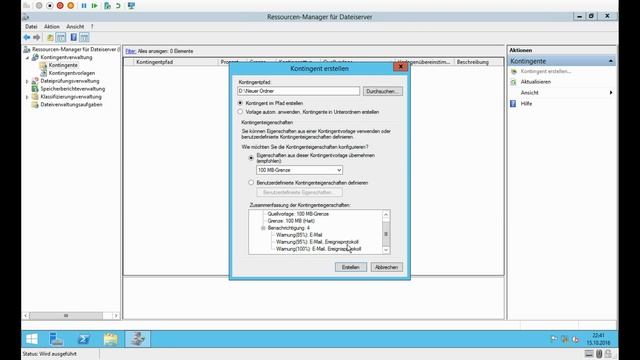
Task: Select 'Kontingent im Pfad erstellen' radio button
Action: point(240,103)
